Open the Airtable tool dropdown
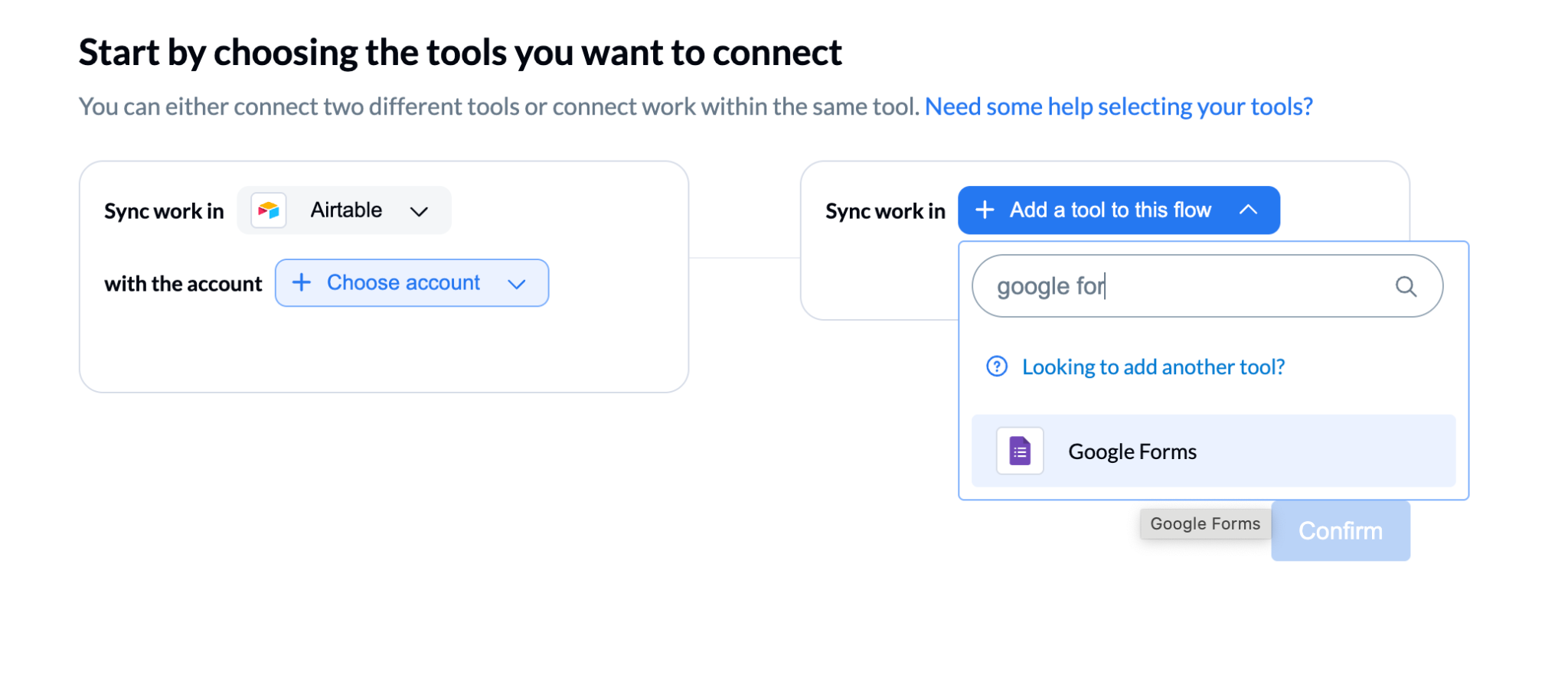The width and height of the screenshot is (1568, 681). click(420, 211)
